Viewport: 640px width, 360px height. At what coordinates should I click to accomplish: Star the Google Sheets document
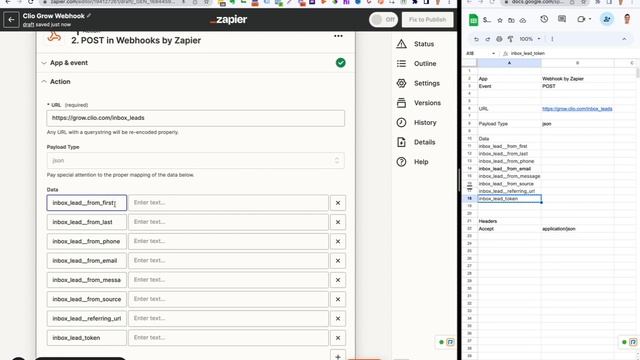[x=500, y=20]
